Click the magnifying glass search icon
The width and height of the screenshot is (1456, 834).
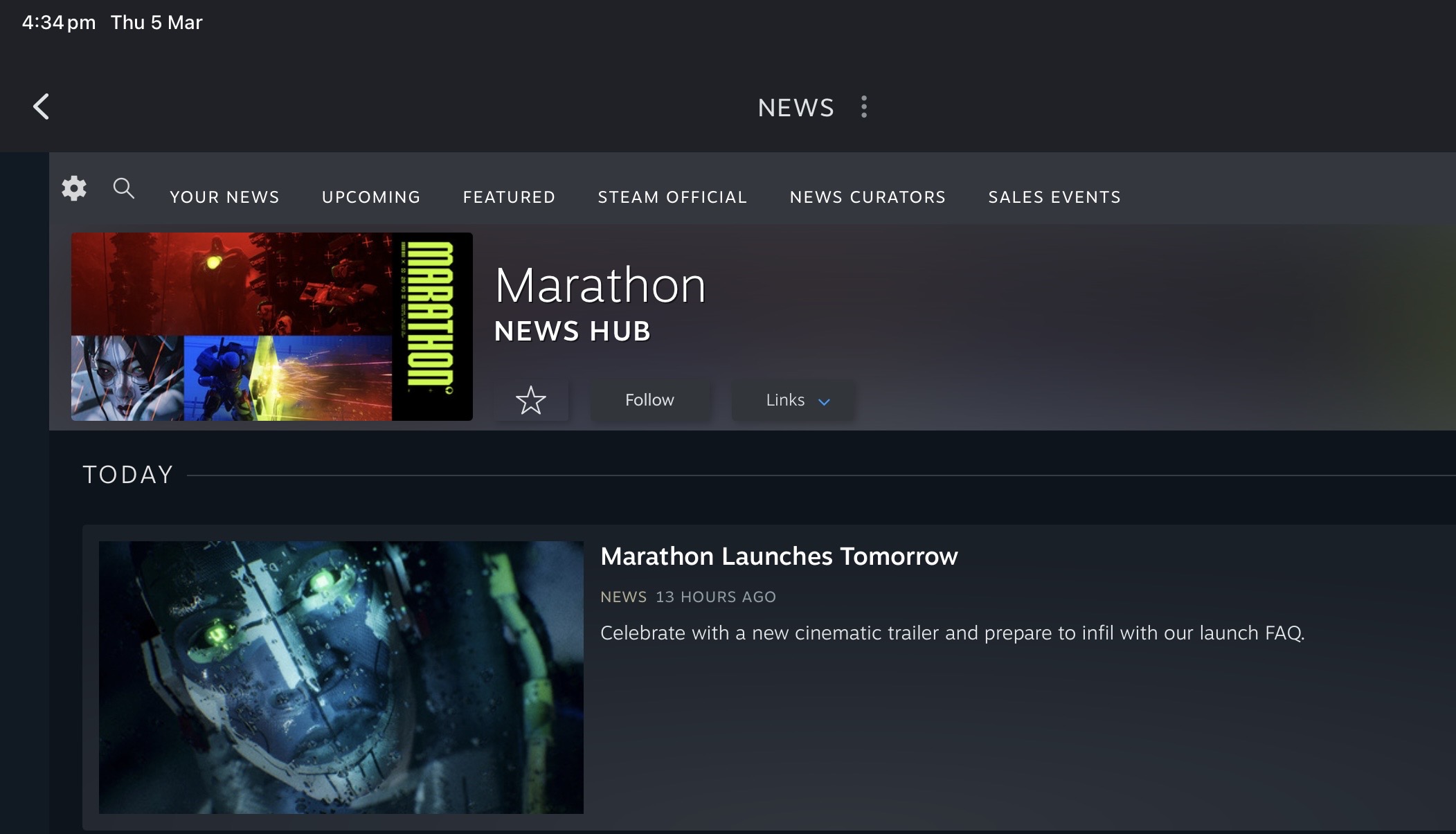coord(123,188)
